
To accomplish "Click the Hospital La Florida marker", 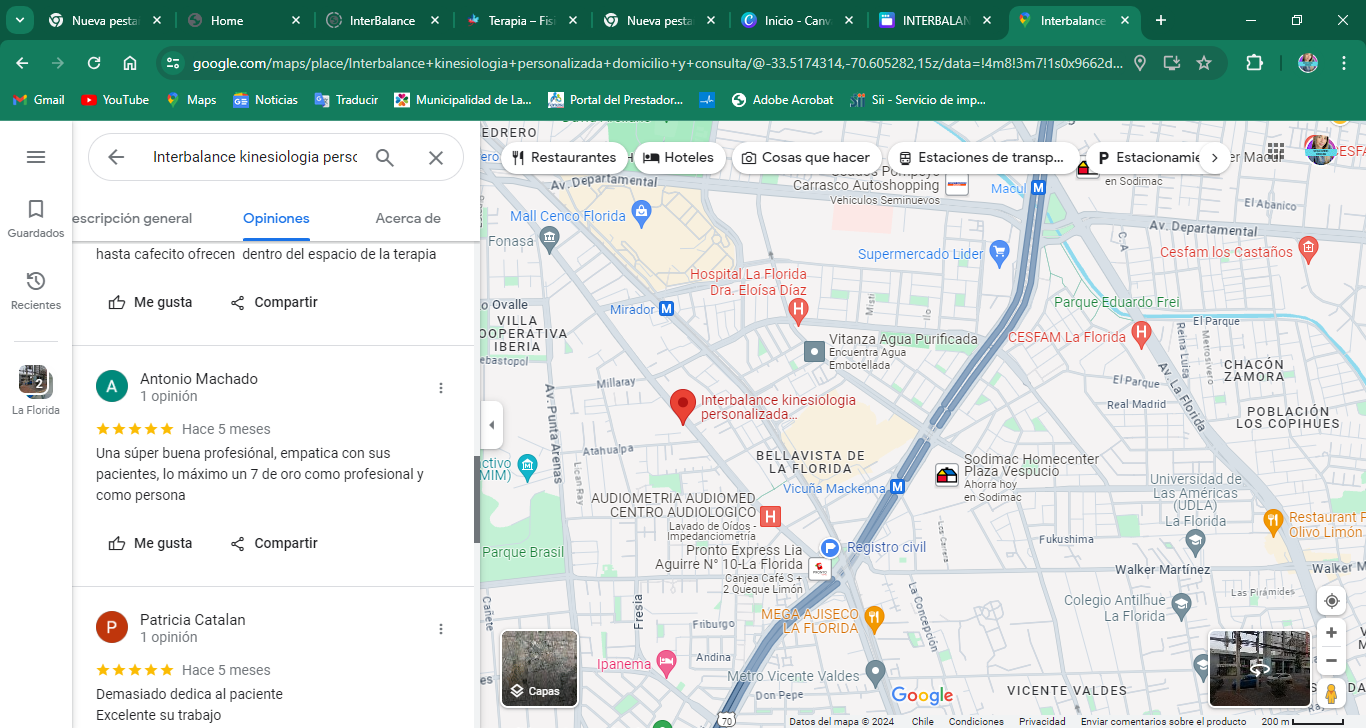I will pos(798,312).
